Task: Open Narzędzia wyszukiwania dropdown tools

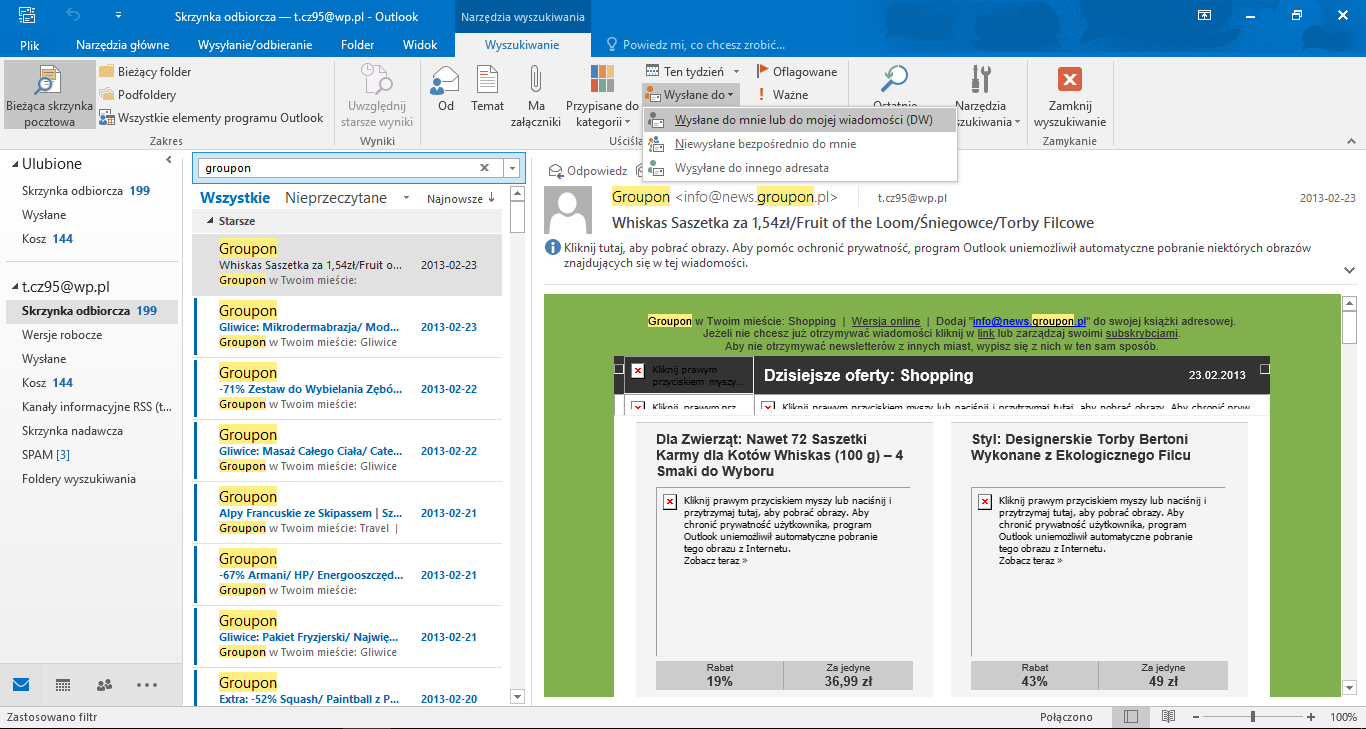Action: (x=981, y=96)
